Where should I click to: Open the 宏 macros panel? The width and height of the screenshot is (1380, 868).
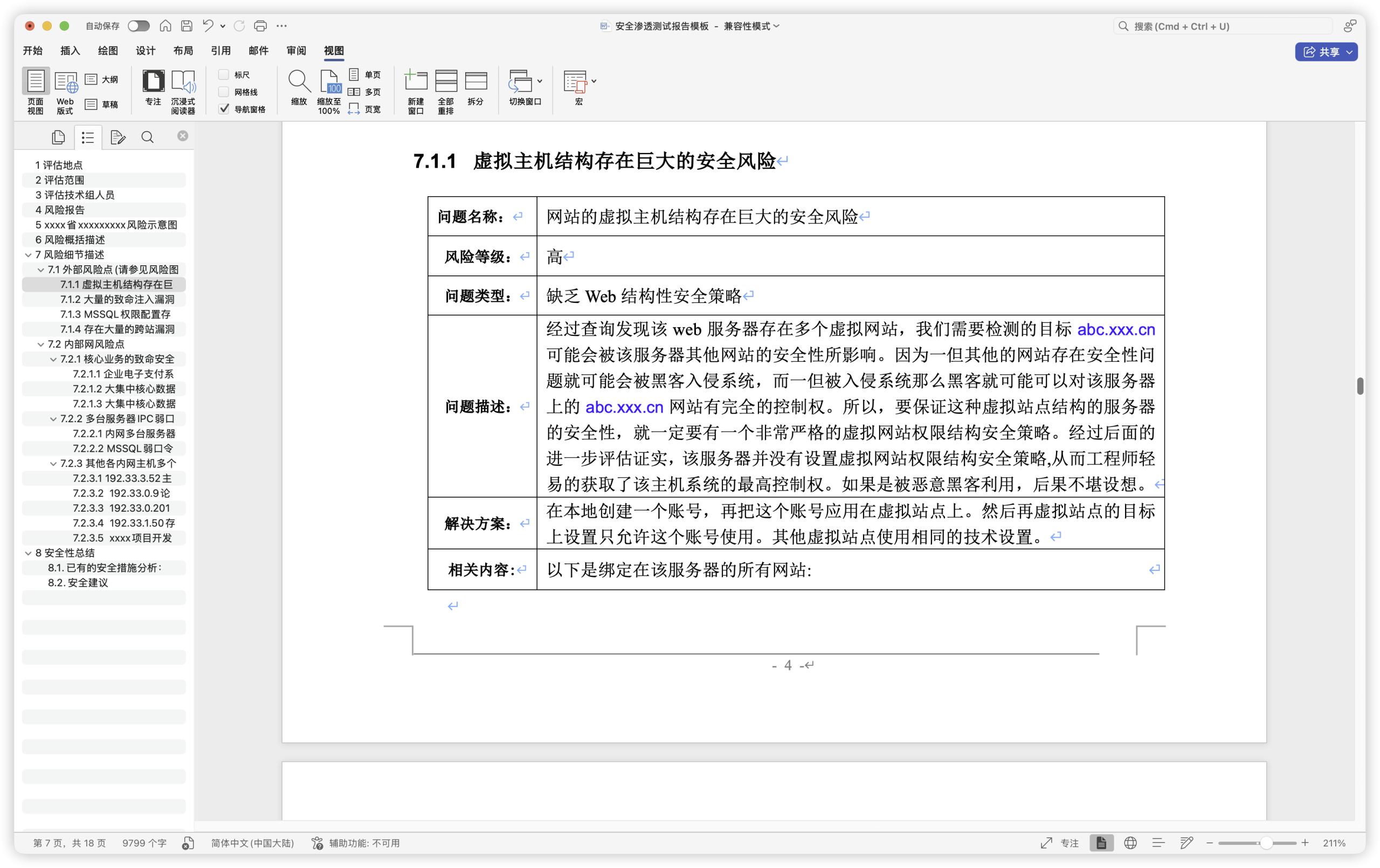tap(577, 91)
